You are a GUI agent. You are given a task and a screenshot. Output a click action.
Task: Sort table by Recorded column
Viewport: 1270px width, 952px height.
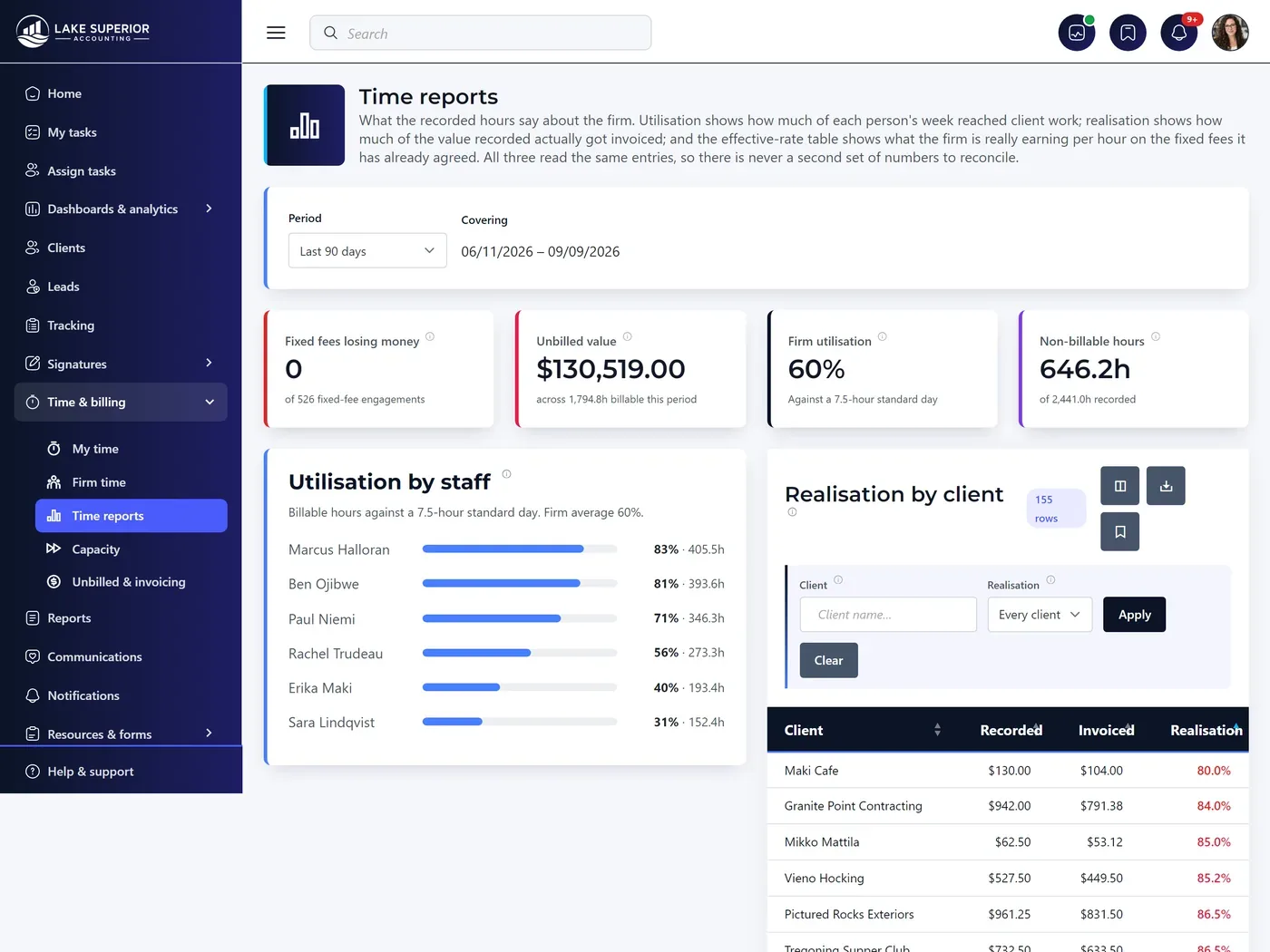(1011, 730)
